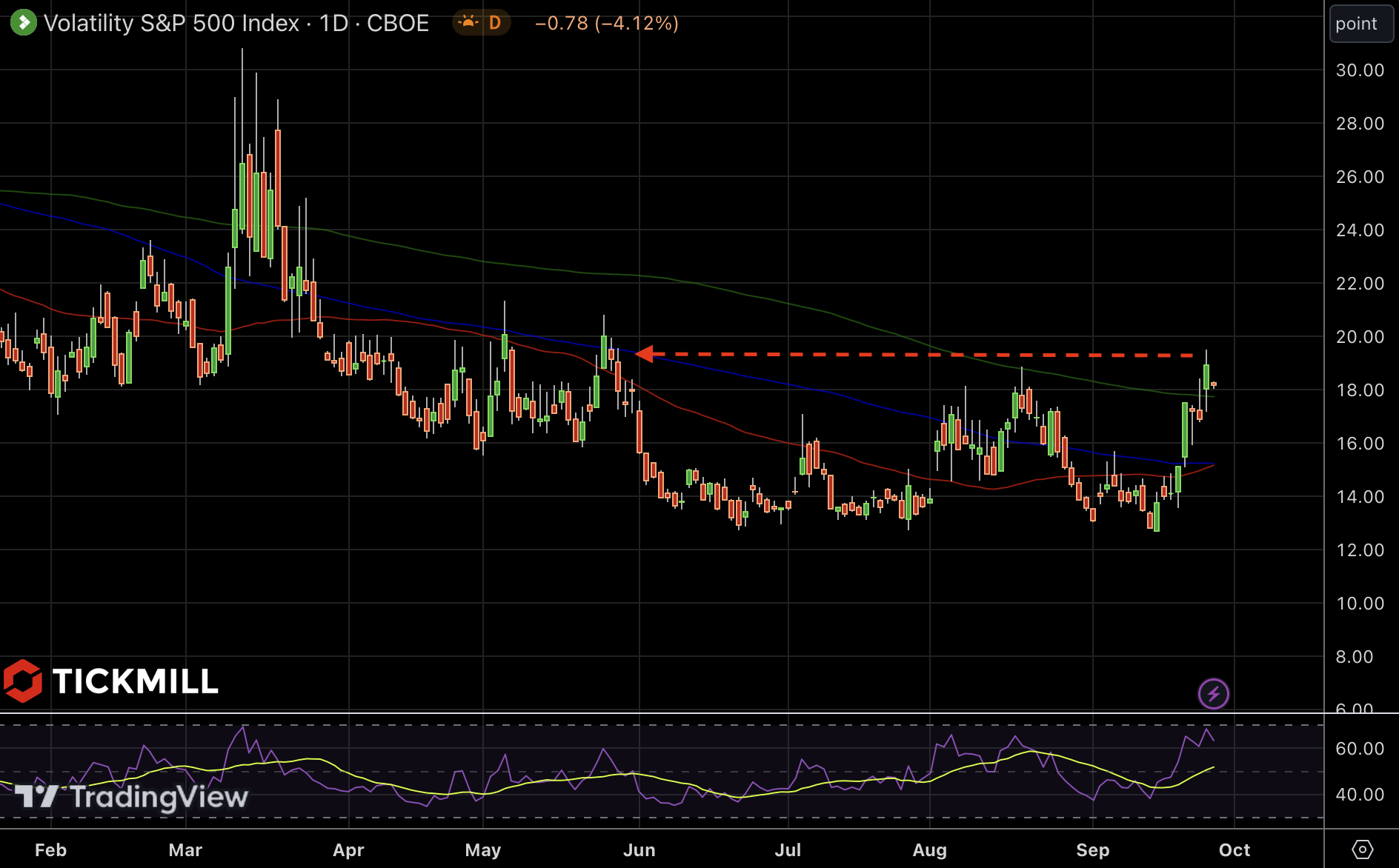Click the TICKMILL brand text
The width and height of the screenshot is (1399, 868).
136,681
